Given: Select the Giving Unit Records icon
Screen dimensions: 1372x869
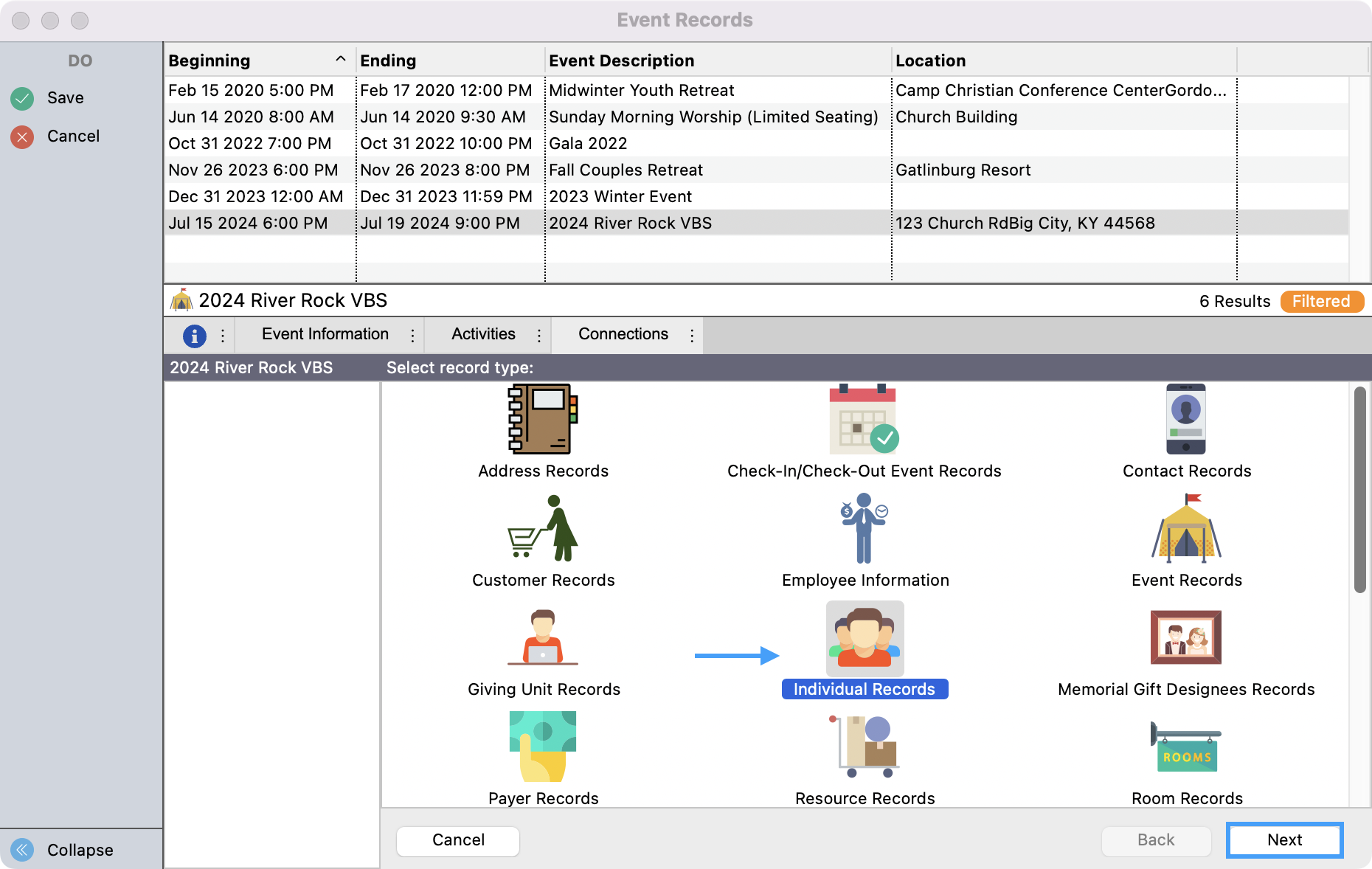Looking at the screenshot, I should pyautogui.click(x=543, y=637).
